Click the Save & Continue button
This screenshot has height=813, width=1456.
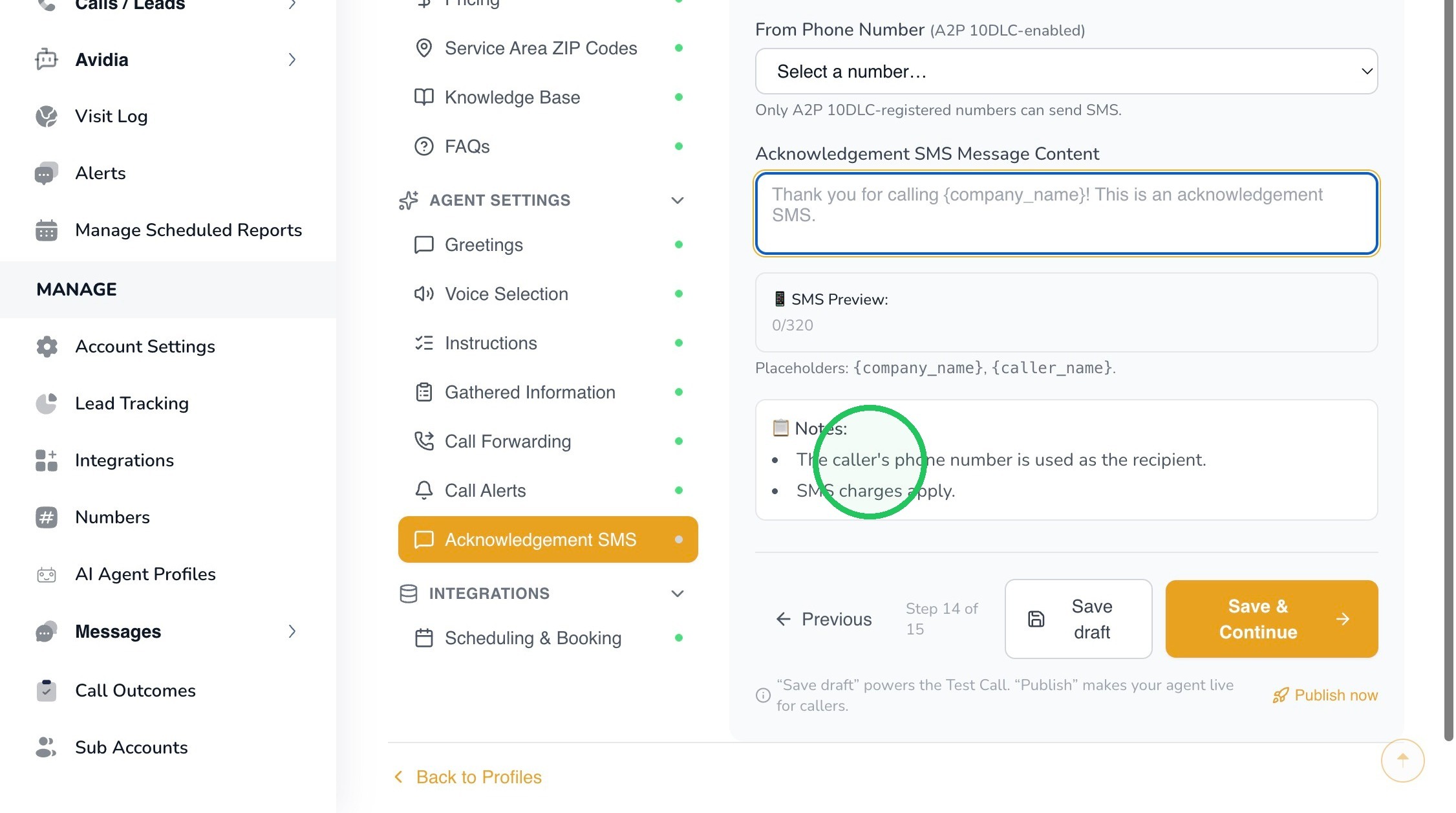[1272, 619]
